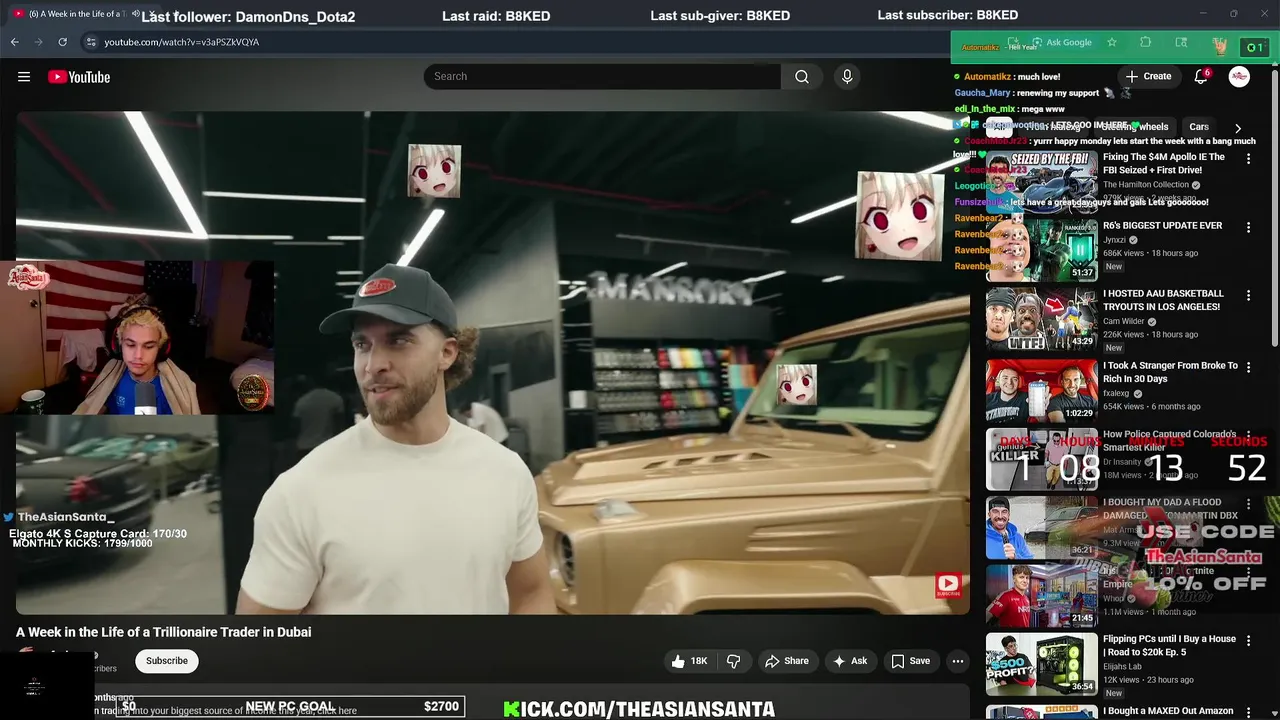Open options for R6's BIGGEST UPDATE EVER

pyautogui.click(x=1248, y=228)
